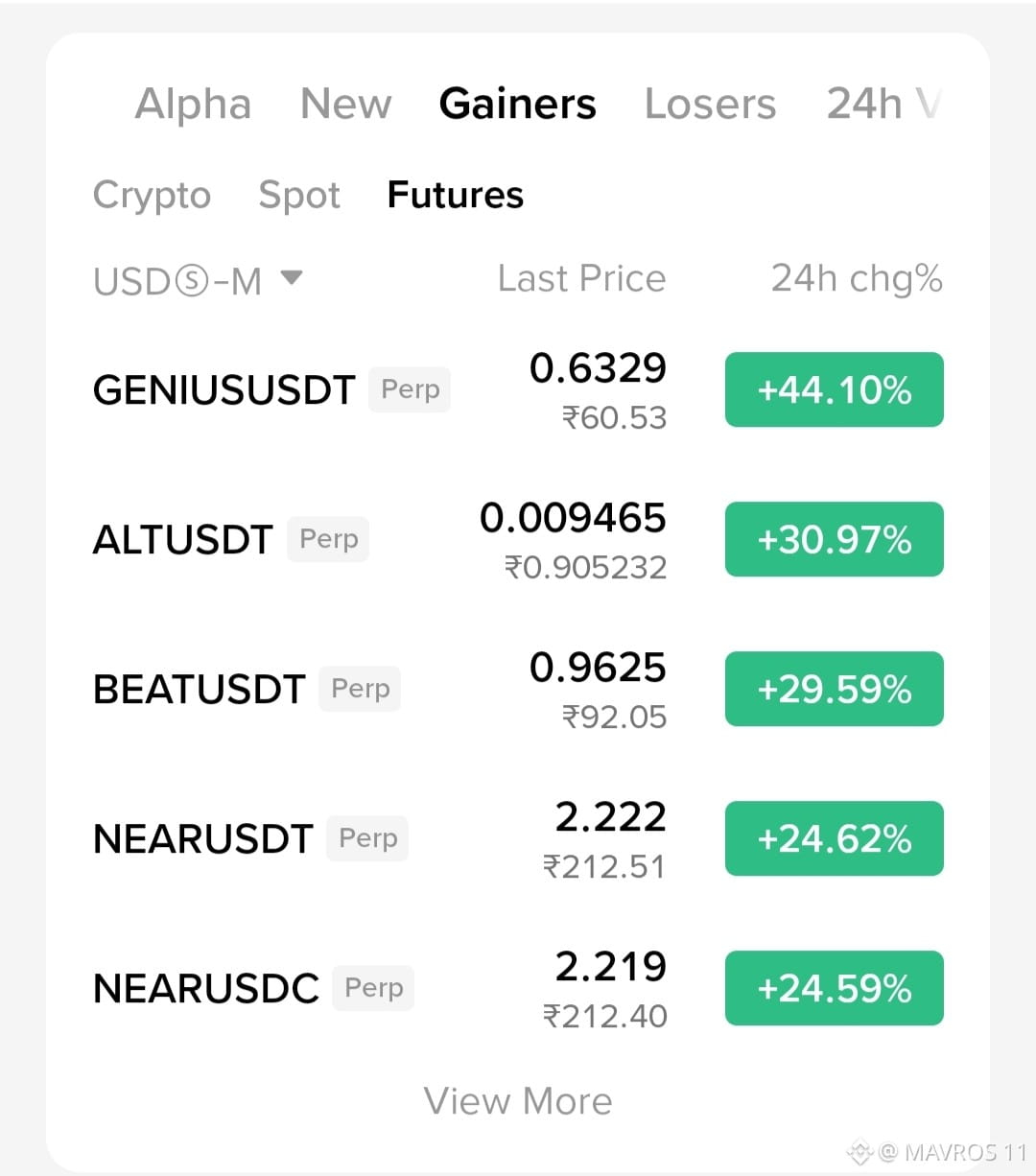Switch to the Alpha tab
The height and width of the screenshot is (1176, 1036).
[193, 104]
